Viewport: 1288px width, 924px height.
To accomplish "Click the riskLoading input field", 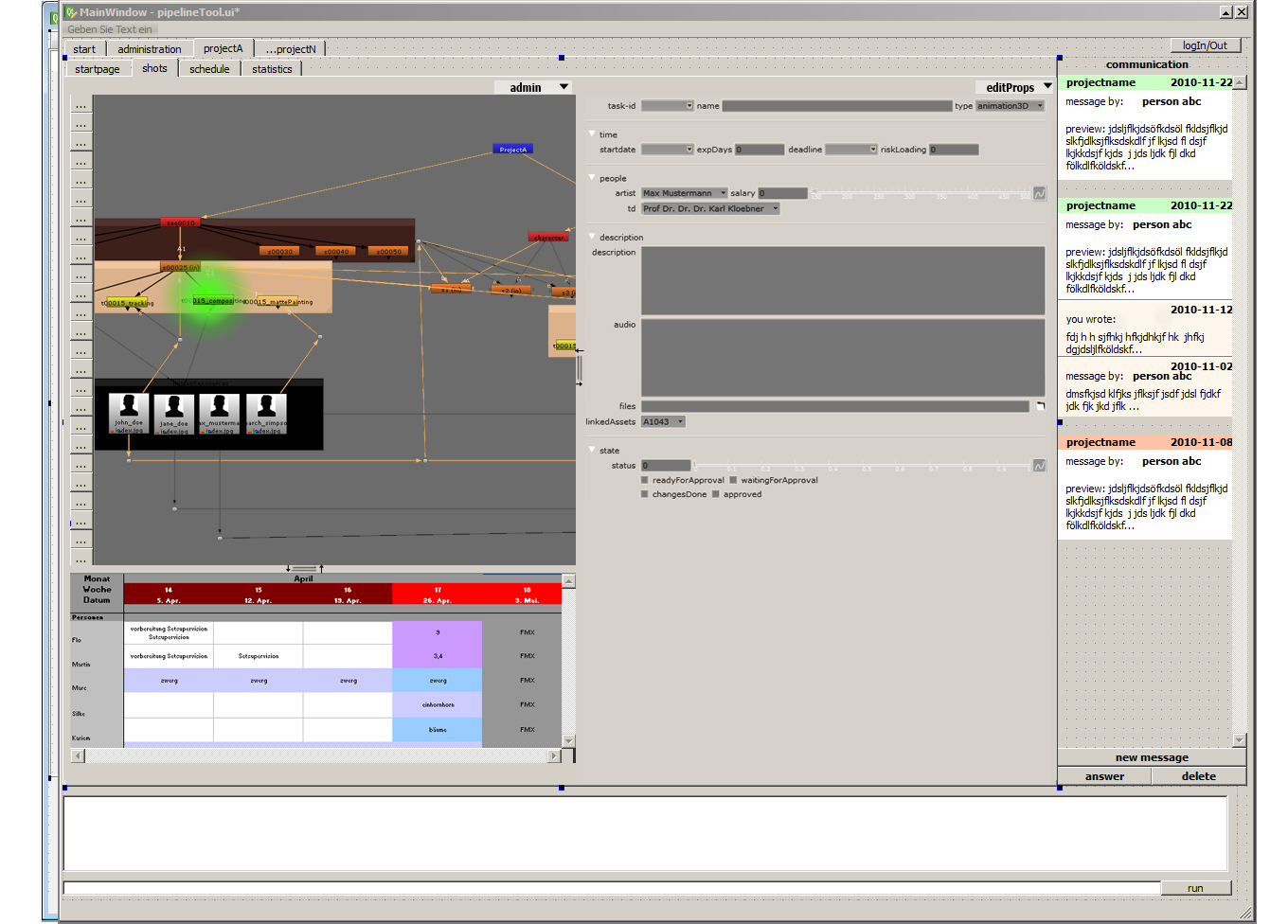I will click(x=954, y=150).
